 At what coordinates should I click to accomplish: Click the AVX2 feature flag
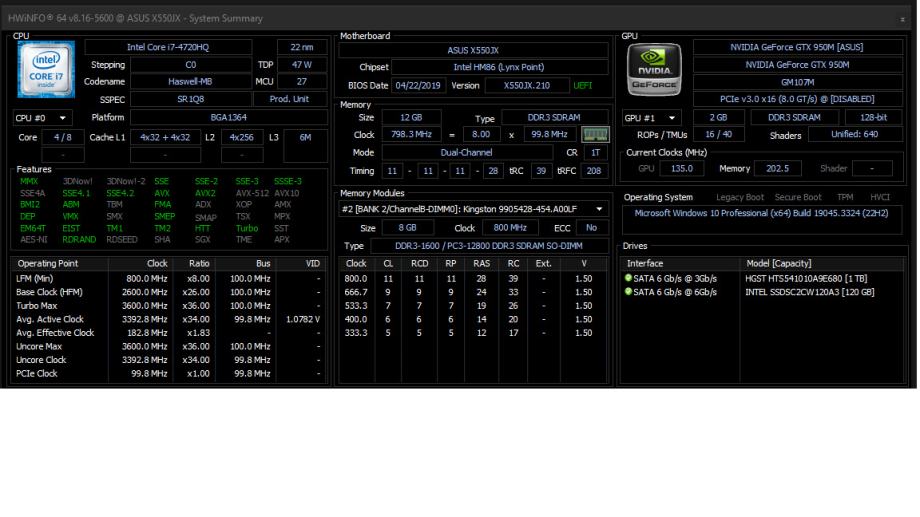205,193
